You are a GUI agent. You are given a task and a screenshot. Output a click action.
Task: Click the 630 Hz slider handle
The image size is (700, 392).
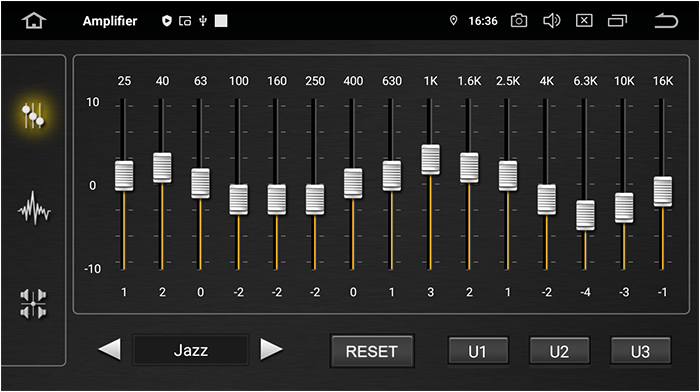coord(392,175)
